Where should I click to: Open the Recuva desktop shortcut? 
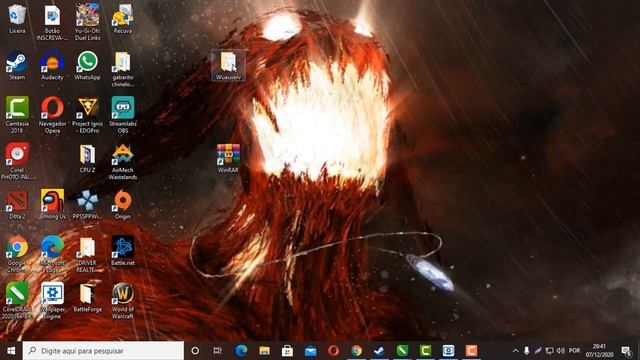tap(123, 19)
